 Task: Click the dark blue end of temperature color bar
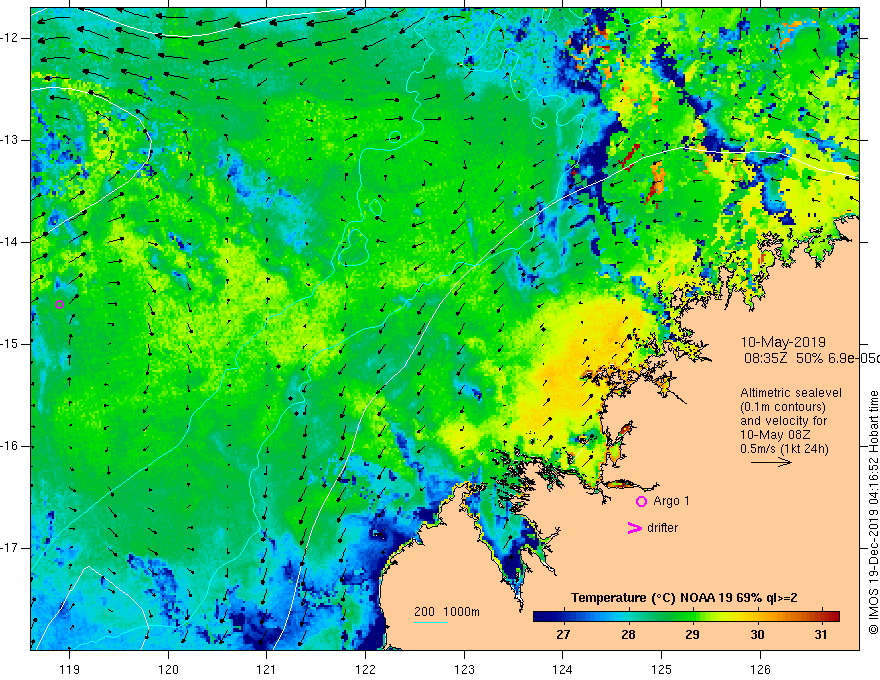pyautogui.click(x=540, y=617)
